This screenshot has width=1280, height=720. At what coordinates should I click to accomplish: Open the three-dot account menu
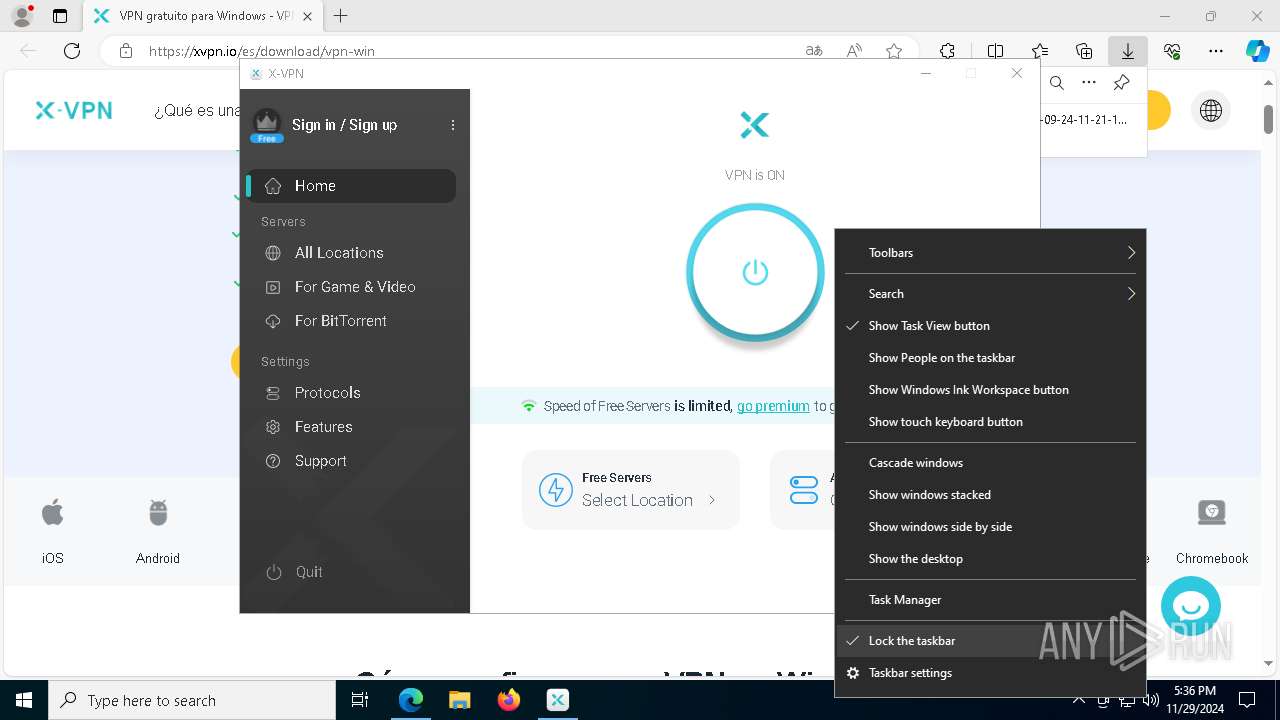(x=453, y=125)
